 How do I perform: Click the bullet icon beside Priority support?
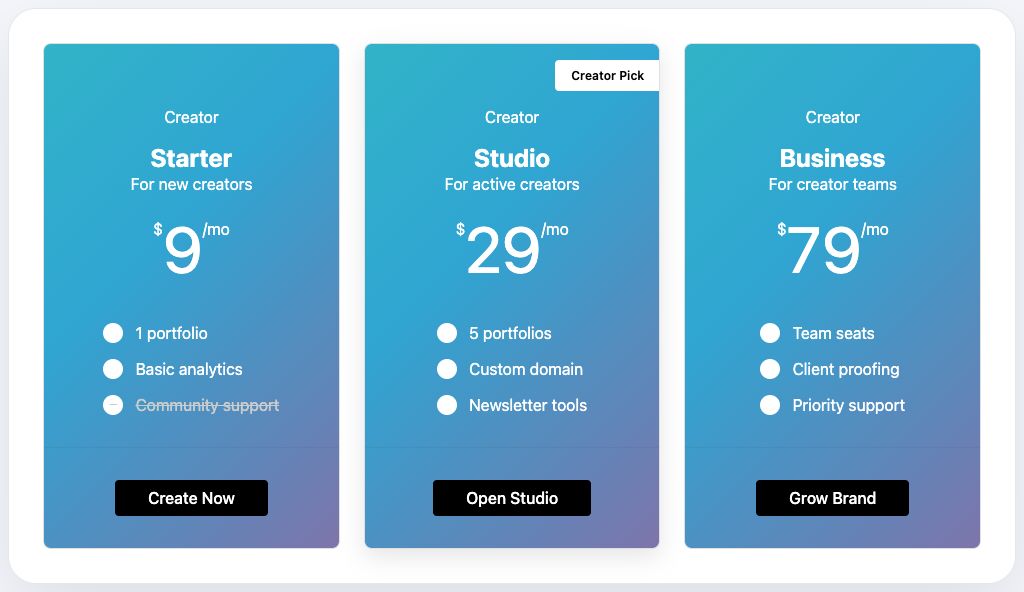pyautogui.click(x=770, y=405)
